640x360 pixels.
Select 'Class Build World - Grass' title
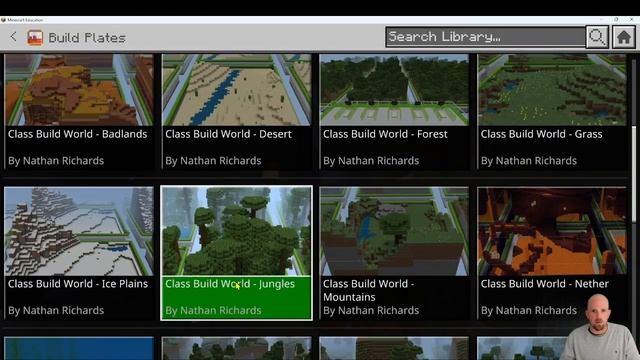542,134
